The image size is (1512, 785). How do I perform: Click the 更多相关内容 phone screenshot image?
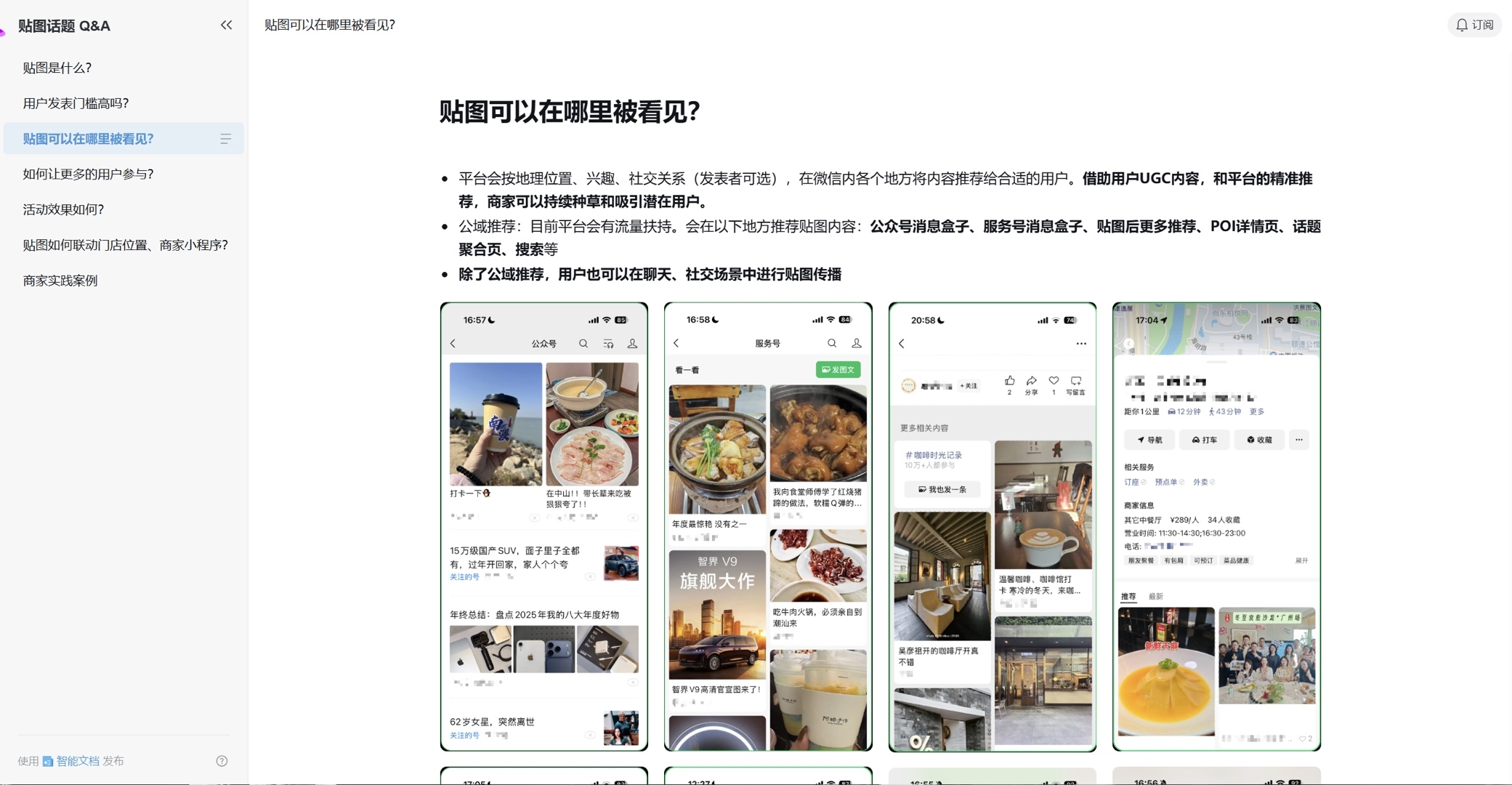pos(992,527)
